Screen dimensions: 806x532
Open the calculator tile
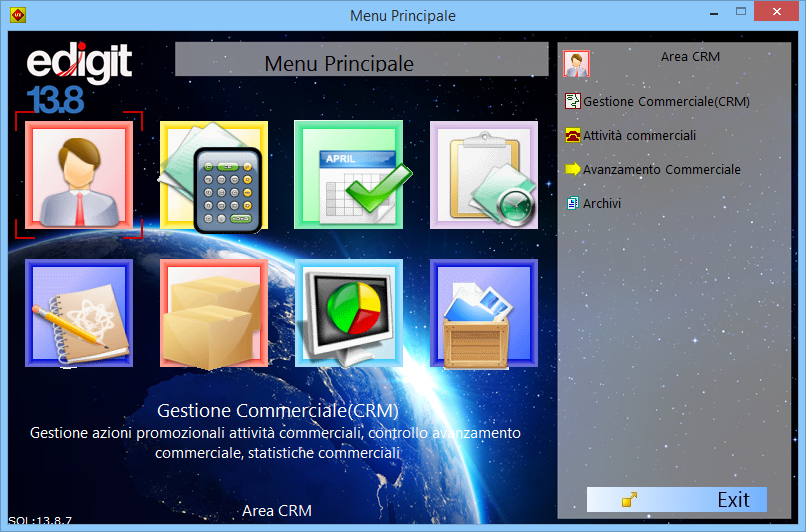(x=214, y=176)
